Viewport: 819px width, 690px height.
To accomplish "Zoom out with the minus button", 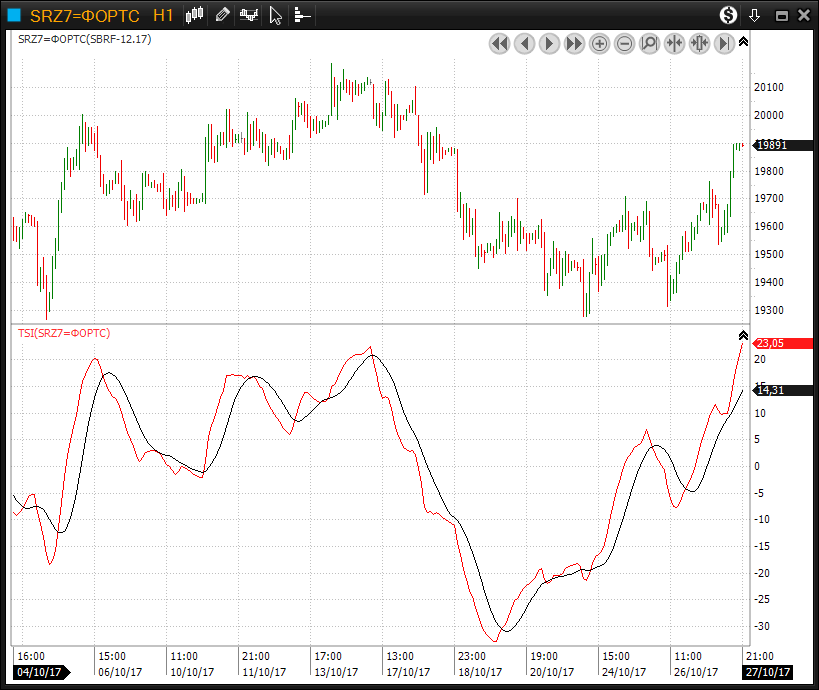I will pos(624,43).
